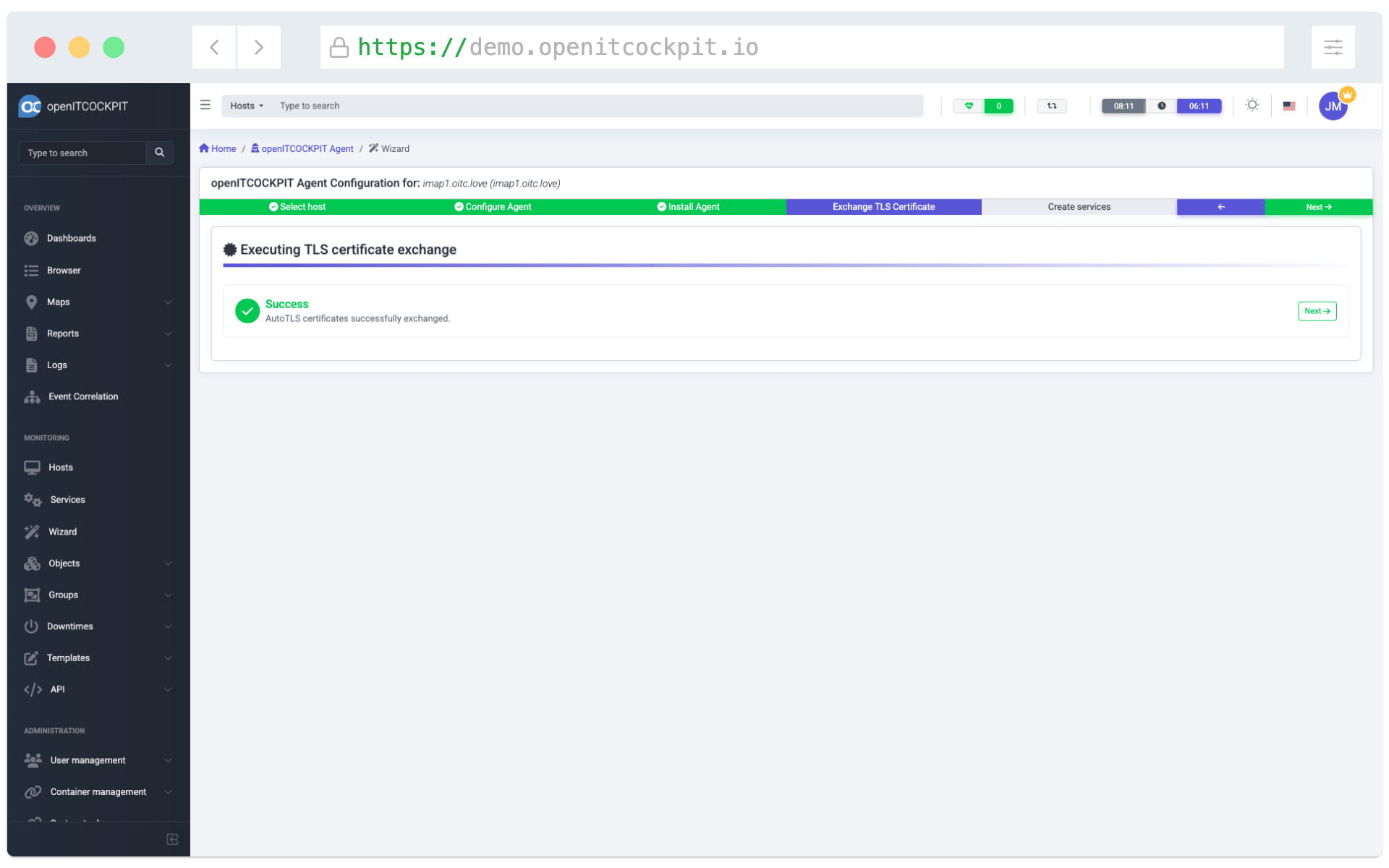Expand the Groups submenu chevron

(168, 595)
